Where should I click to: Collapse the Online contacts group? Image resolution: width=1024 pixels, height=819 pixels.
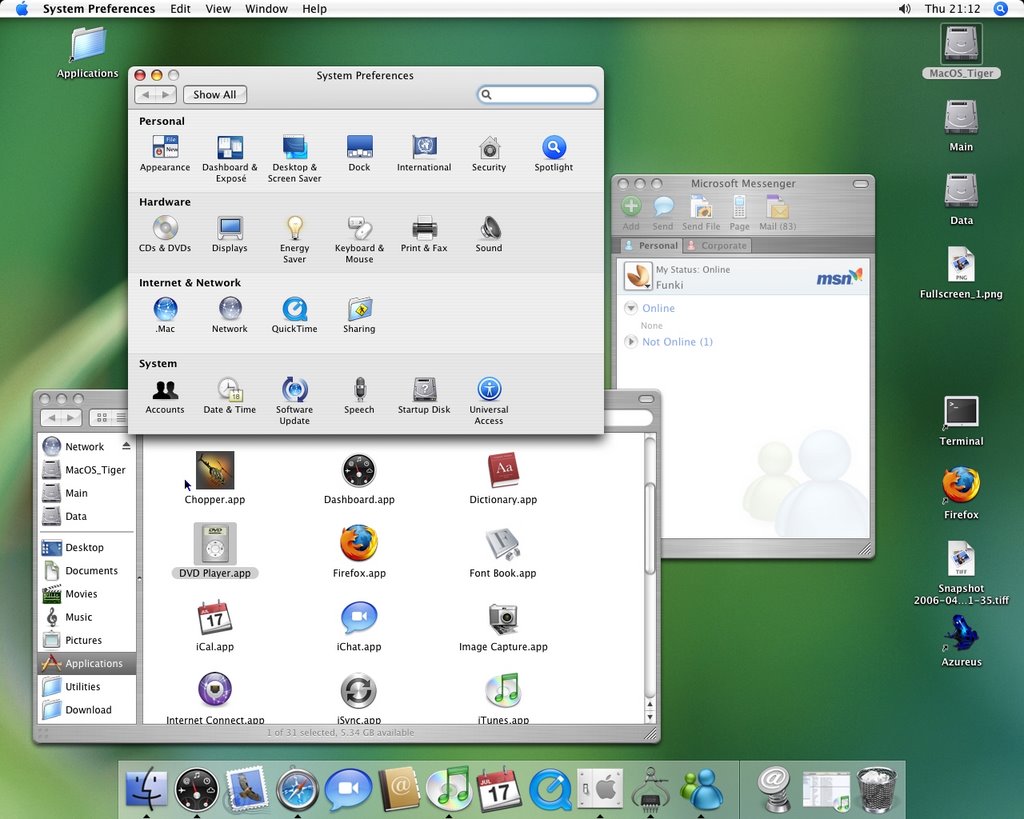(x=631, y=308)
